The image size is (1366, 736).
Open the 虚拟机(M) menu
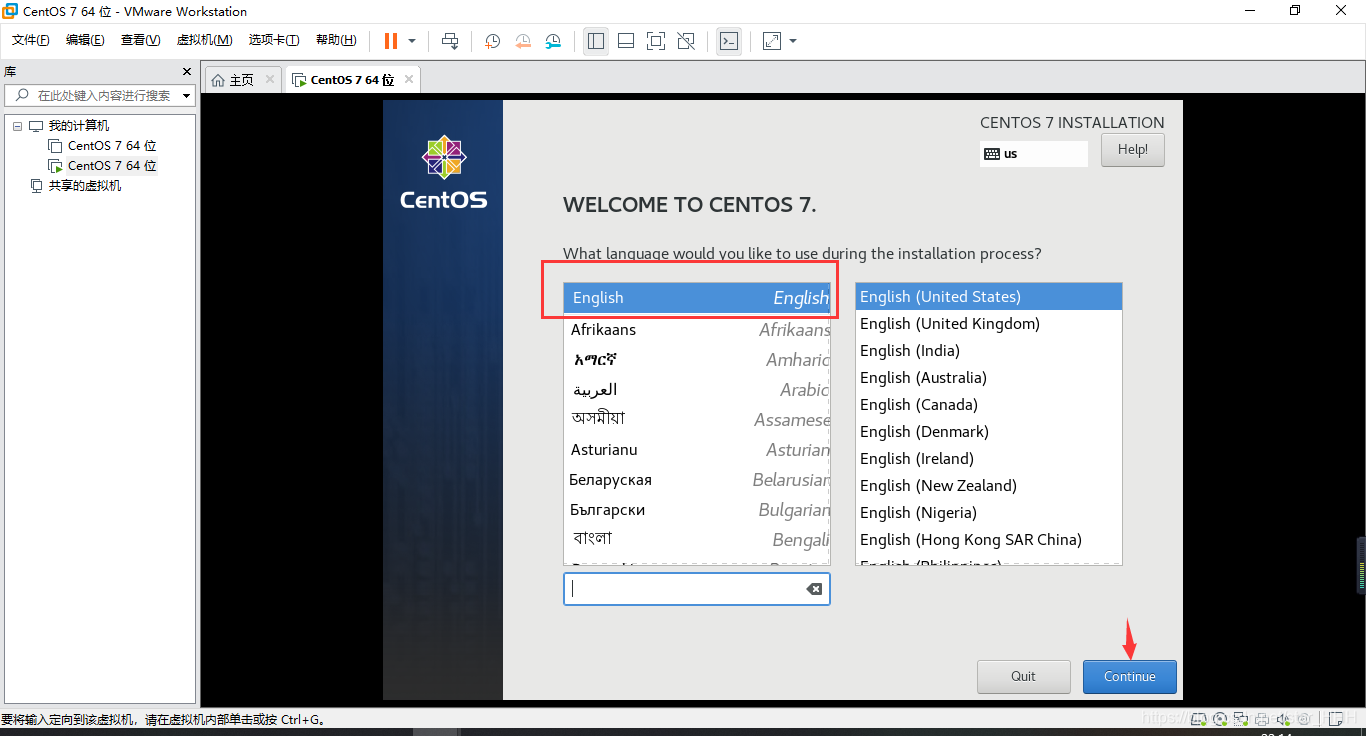pos(204,40)
